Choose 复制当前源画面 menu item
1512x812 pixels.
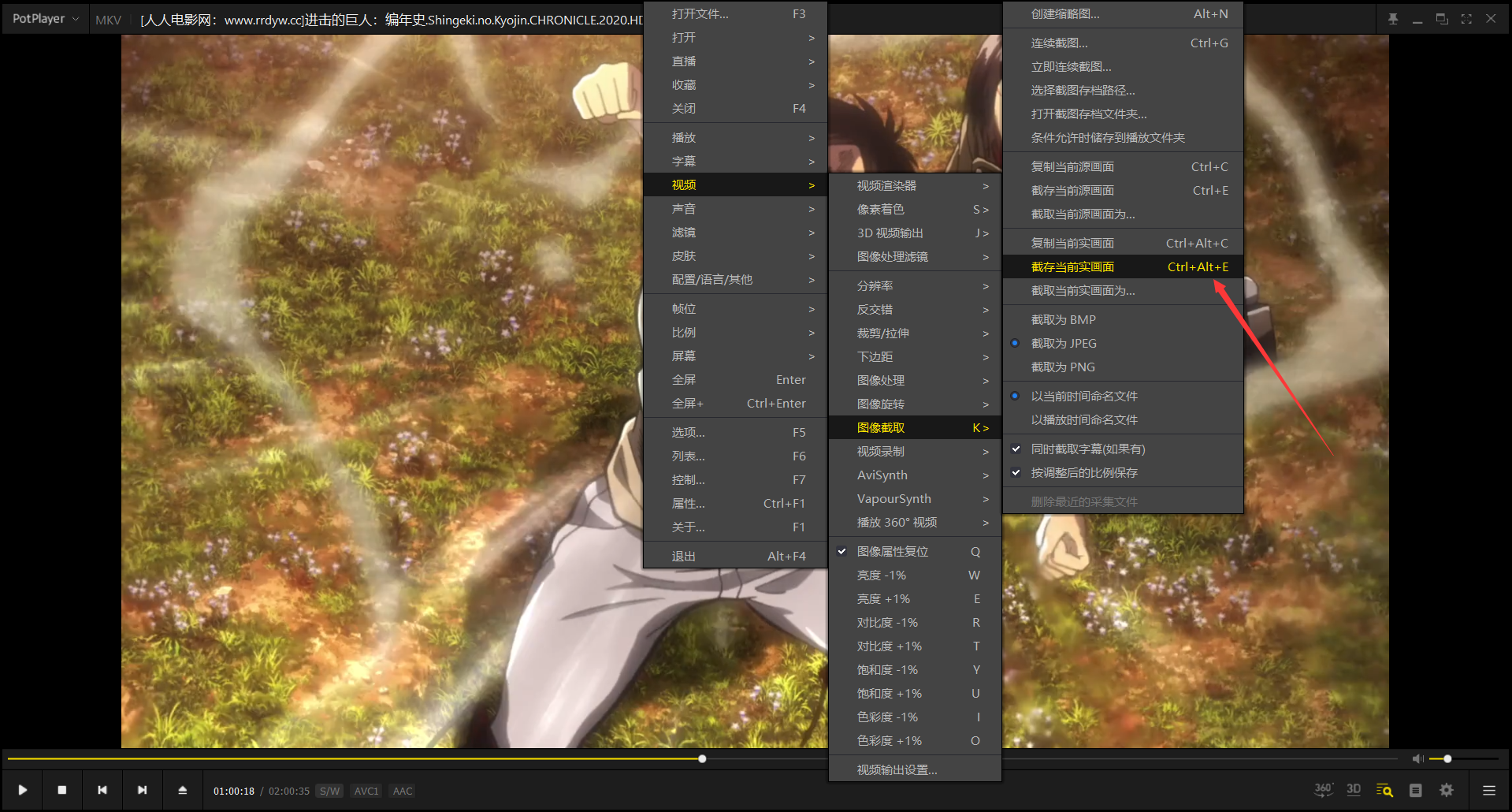(1124, 166)
